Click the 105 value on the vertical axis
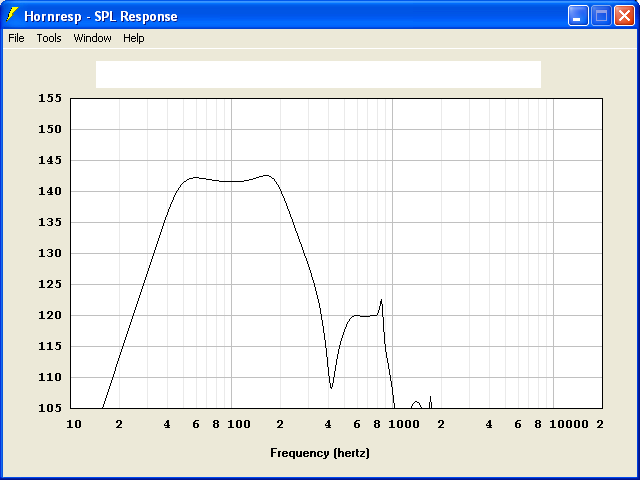Image resolution: width=640 pixels, height=480 pixels. pyautogui.click(x=50, y=408)
